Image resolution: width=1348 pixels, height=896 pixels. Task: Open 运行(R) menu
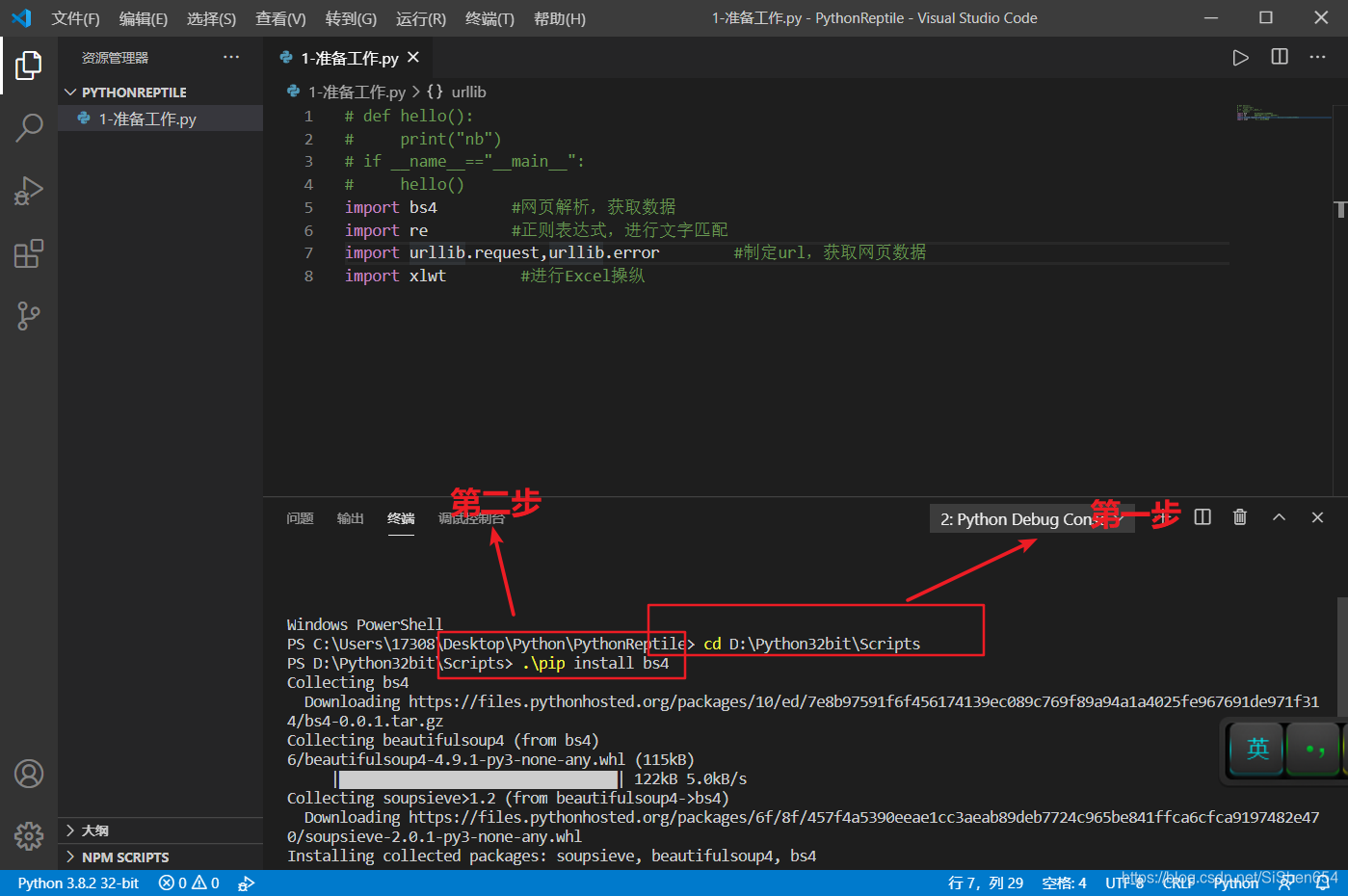coord(421,18)
